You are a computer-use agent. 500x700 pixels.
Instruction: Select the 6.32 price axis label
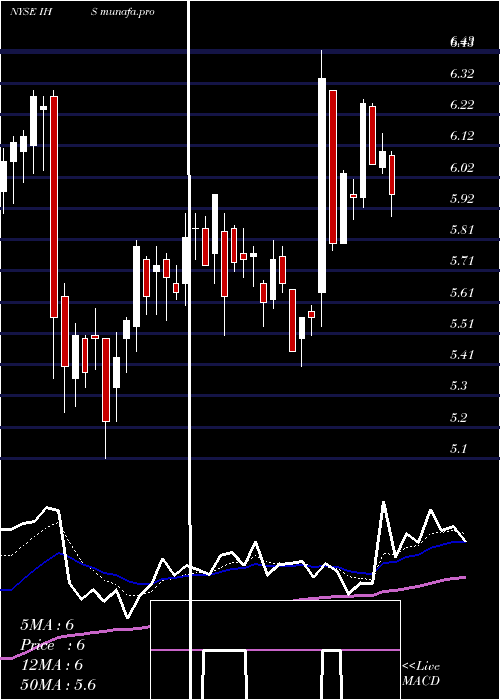click(x=462, y=74)
